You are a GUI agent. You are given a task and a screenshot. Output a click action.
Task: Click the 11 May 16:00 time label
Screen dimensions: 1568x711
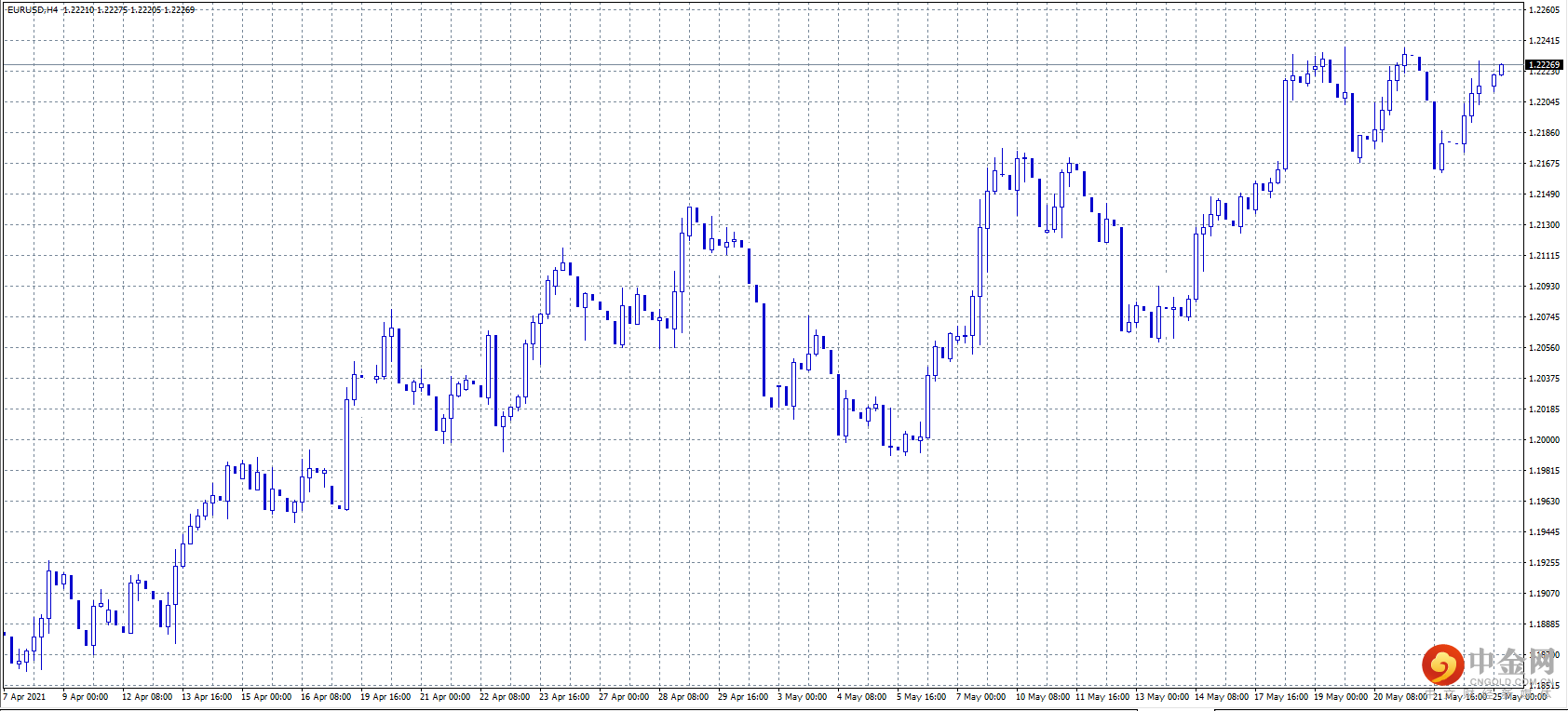(1102, 697)
